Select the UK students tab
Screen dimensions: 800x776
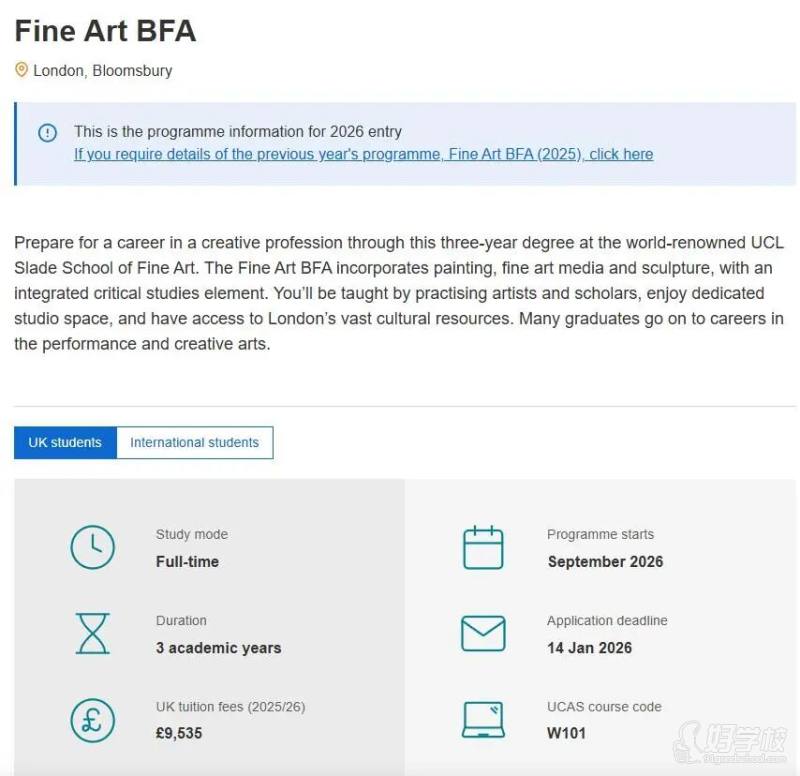[x=65, y=443]
